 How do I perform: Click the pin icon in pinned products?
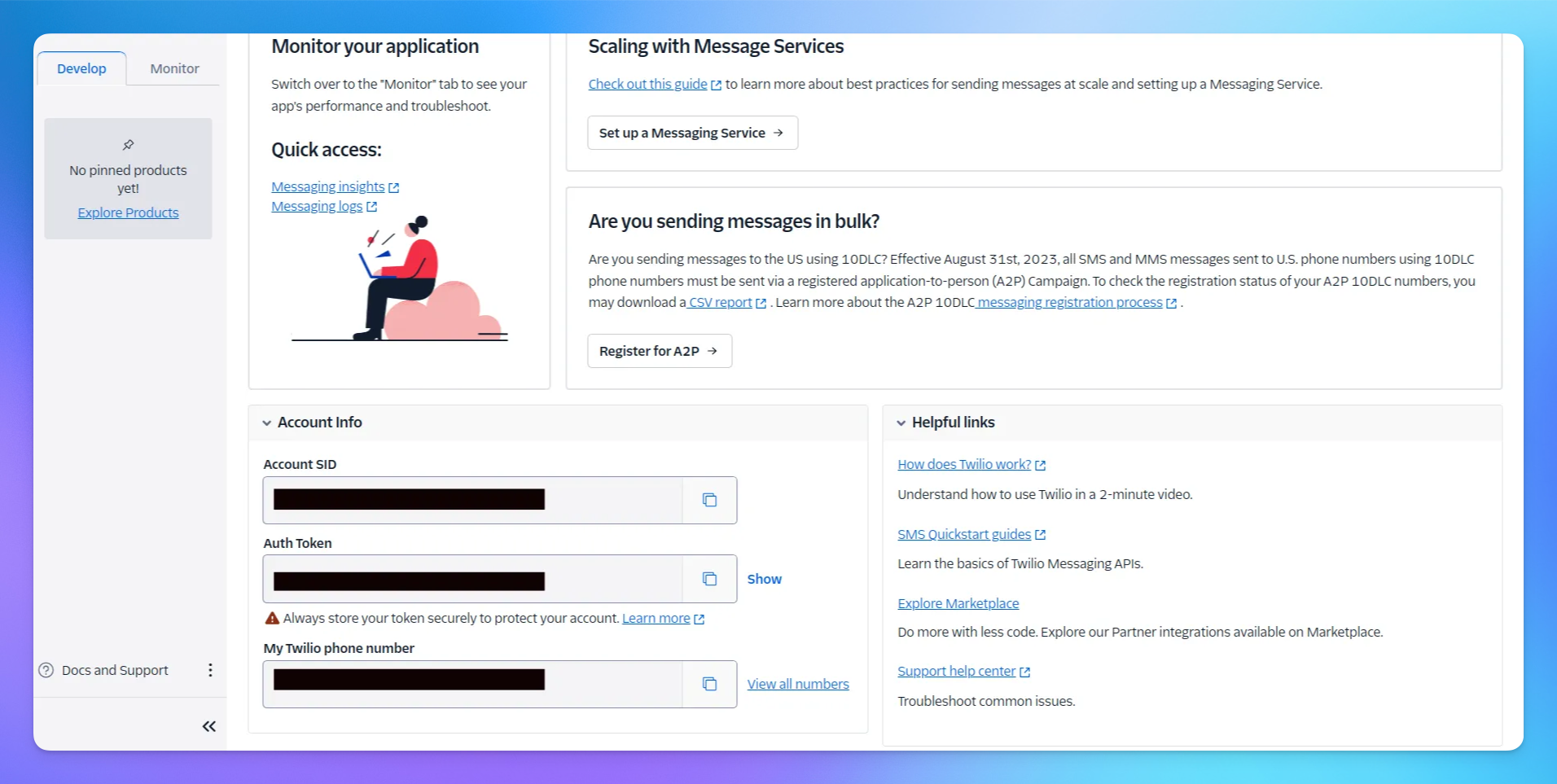(x=128, y=145)
